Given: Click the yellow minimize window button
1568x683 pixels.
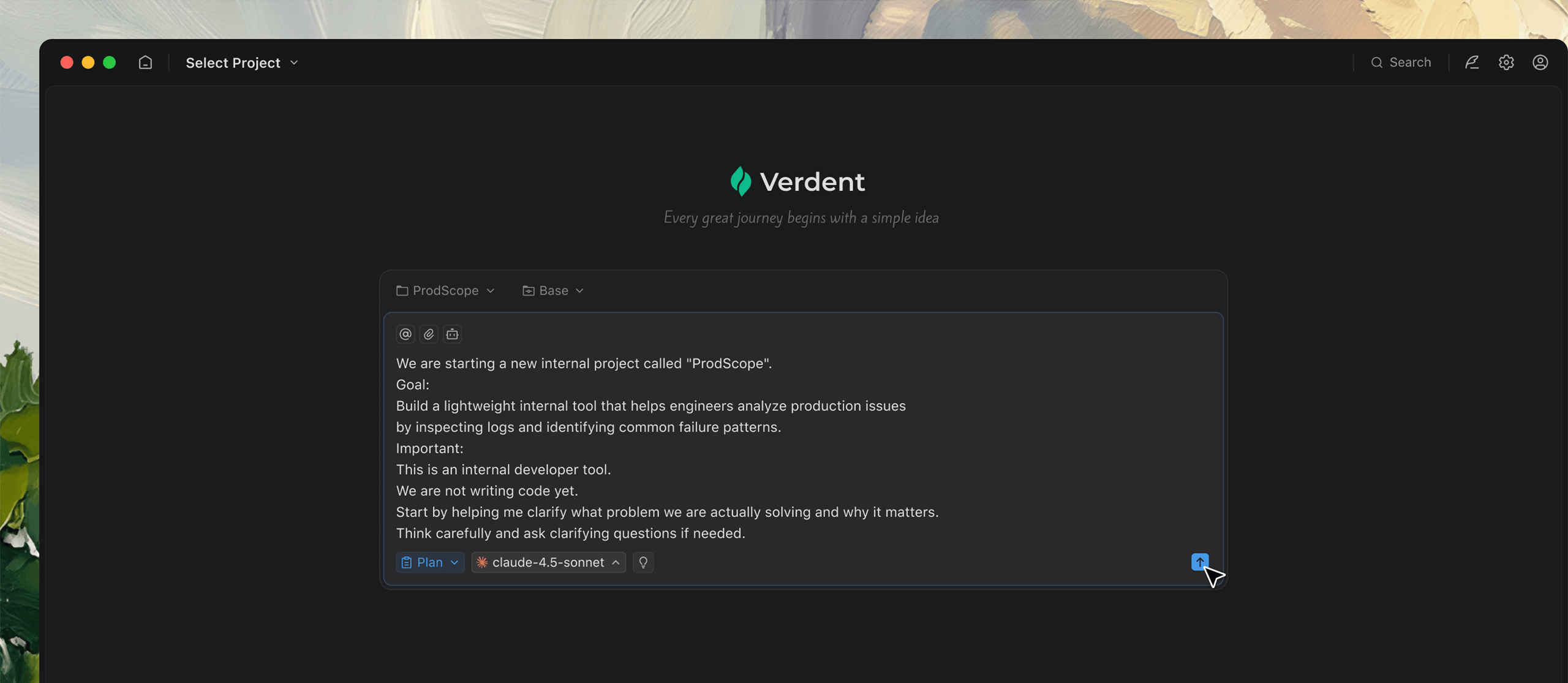Looking at the screenshot, I should [x=88, y=62].
